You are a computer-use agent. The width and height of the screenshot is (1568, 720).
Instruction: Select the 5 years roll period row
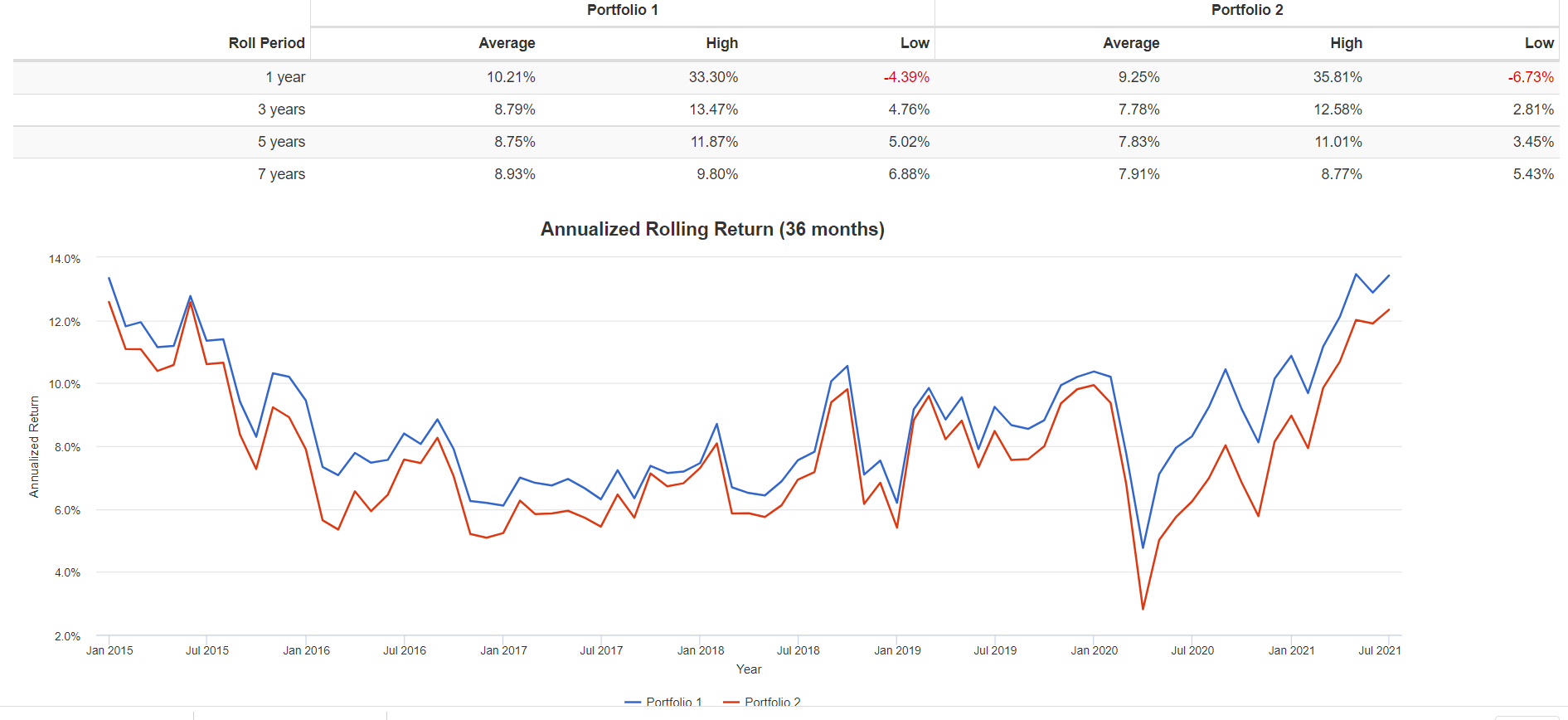281,142
